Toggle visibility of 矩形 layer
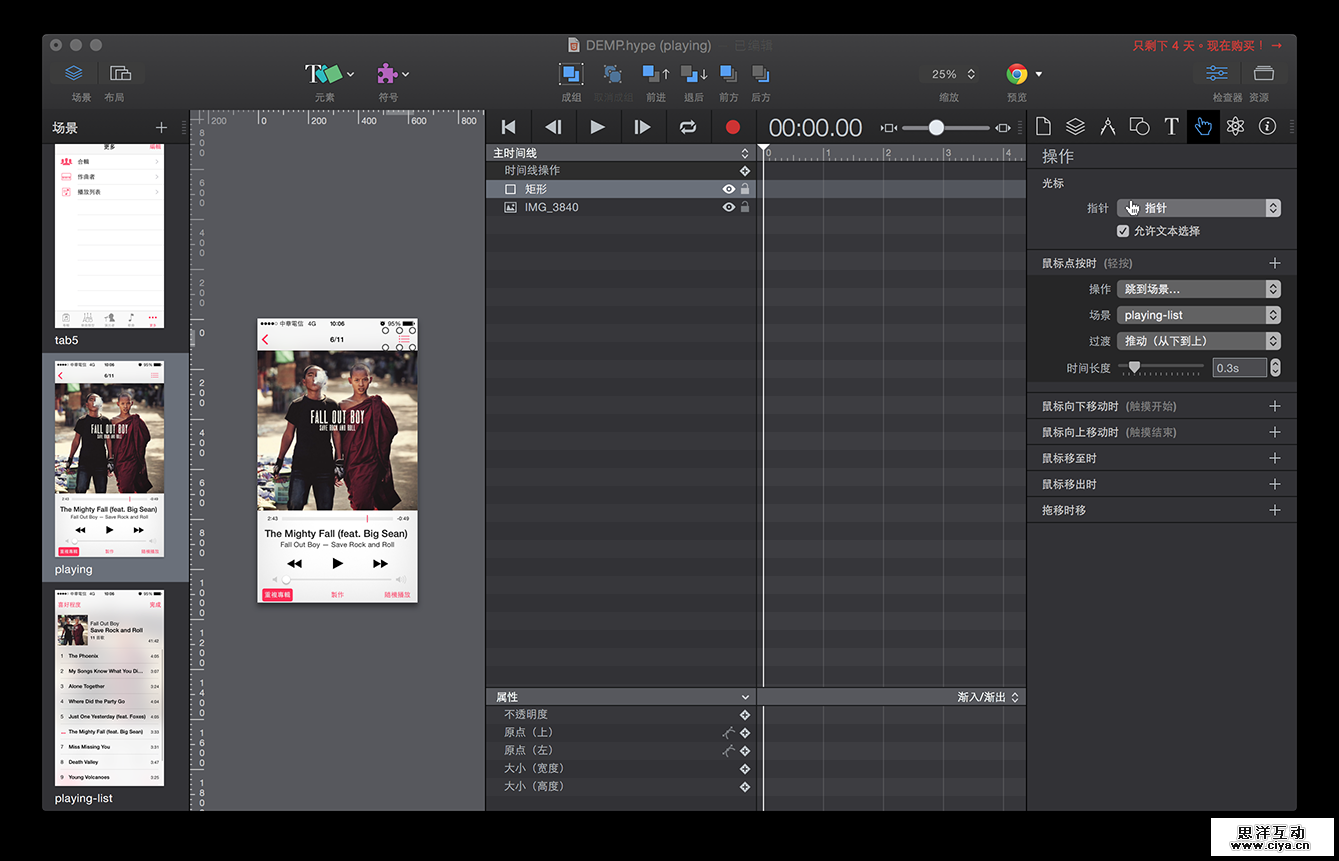Screen dimensions: 1339x861 point(729,189)
